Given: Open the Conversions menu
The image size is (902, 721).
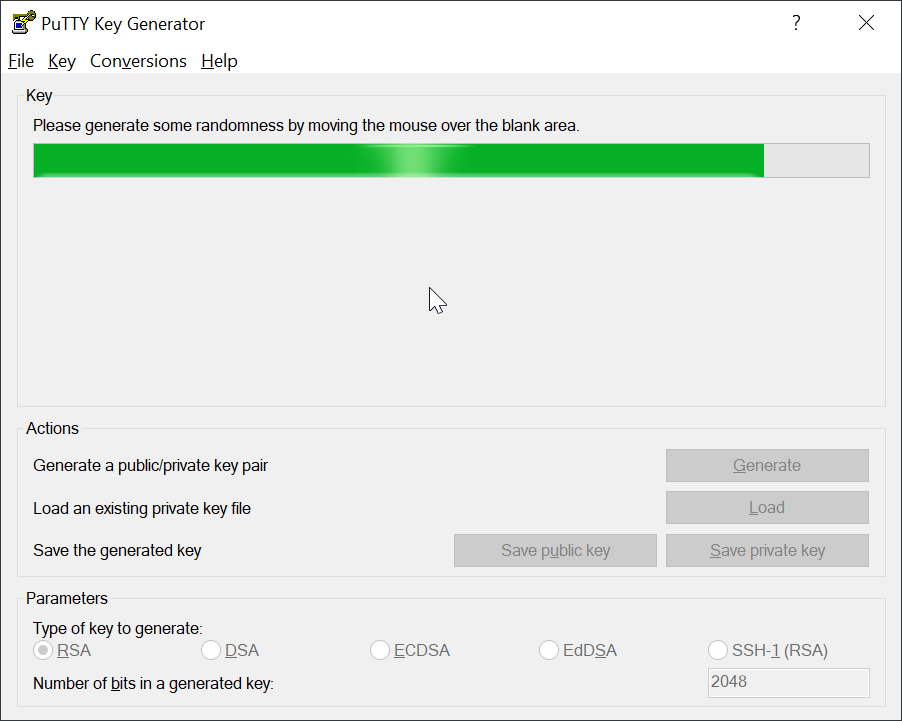Looking at the screenshot, I should 138,61.
